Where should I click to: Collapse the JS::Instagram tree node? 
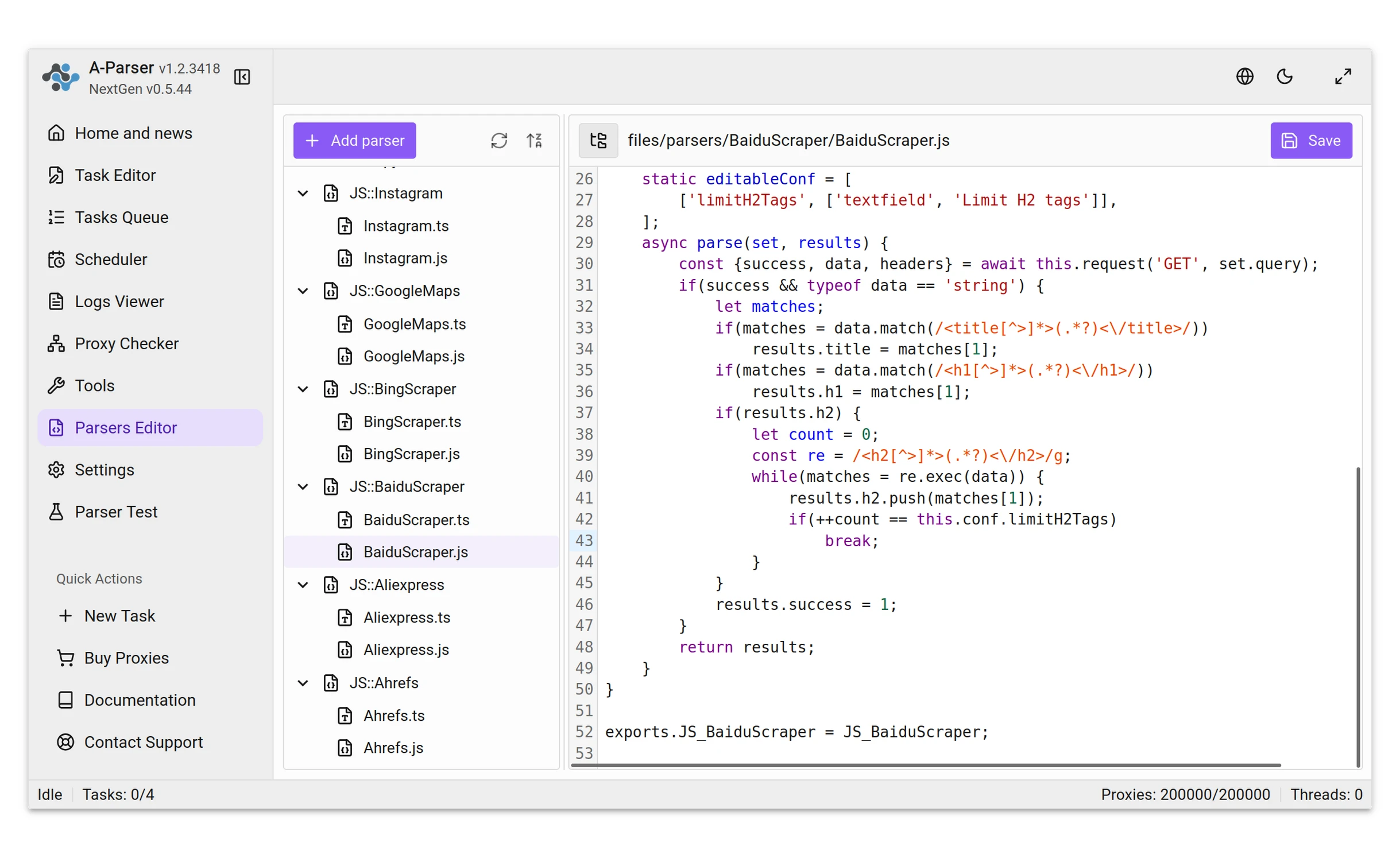pyautogui.click(x=303, y=194)
